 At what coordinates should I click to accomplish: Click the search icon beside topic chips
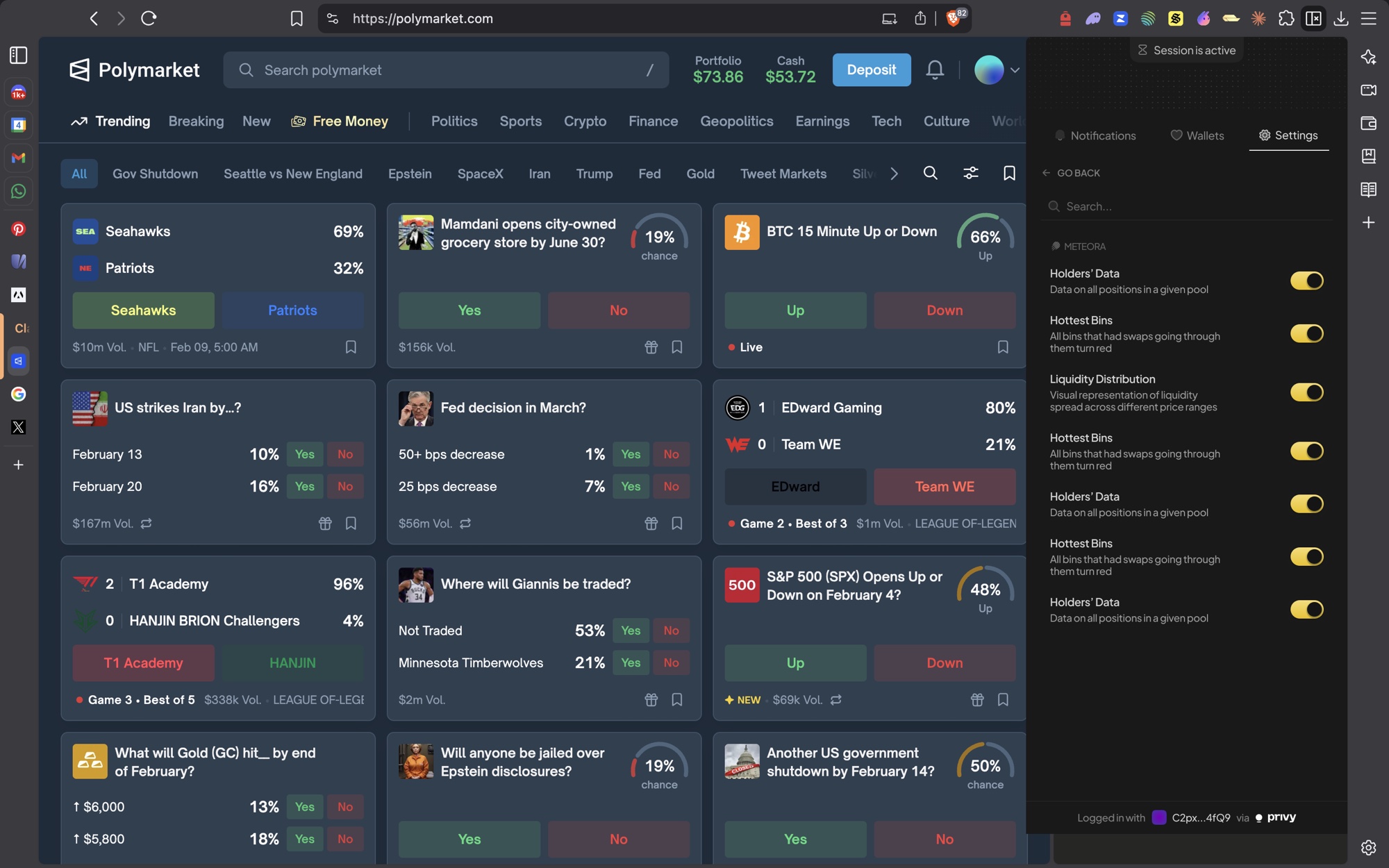(930, 173)
